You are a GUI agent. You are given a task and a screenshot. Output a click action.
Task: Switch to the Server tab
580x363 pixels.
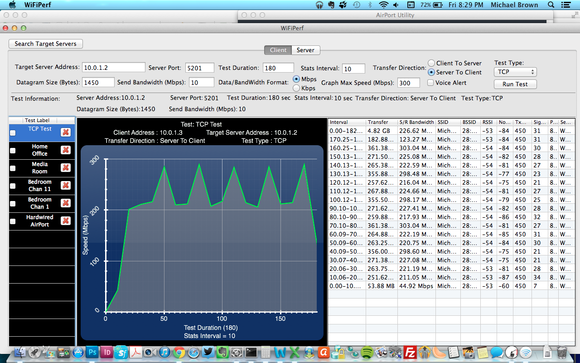306,50
